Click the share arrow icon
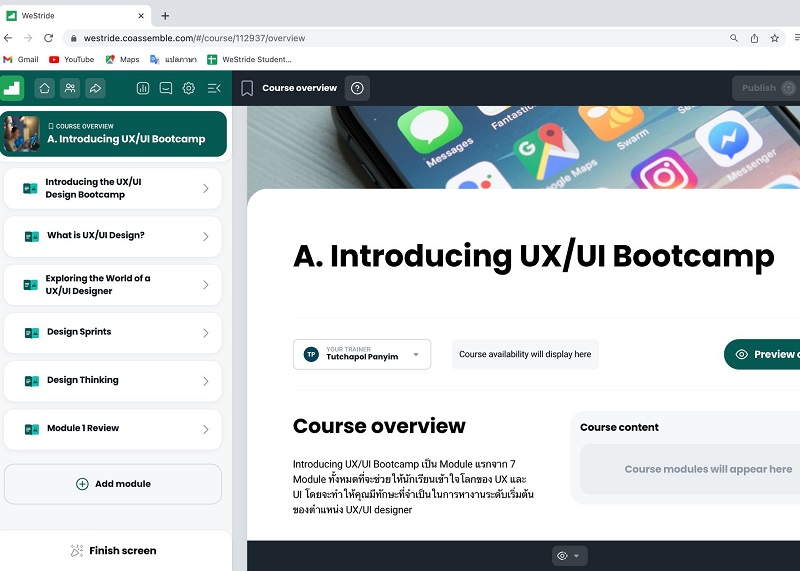The image size is (800, 571). (95, 88)
